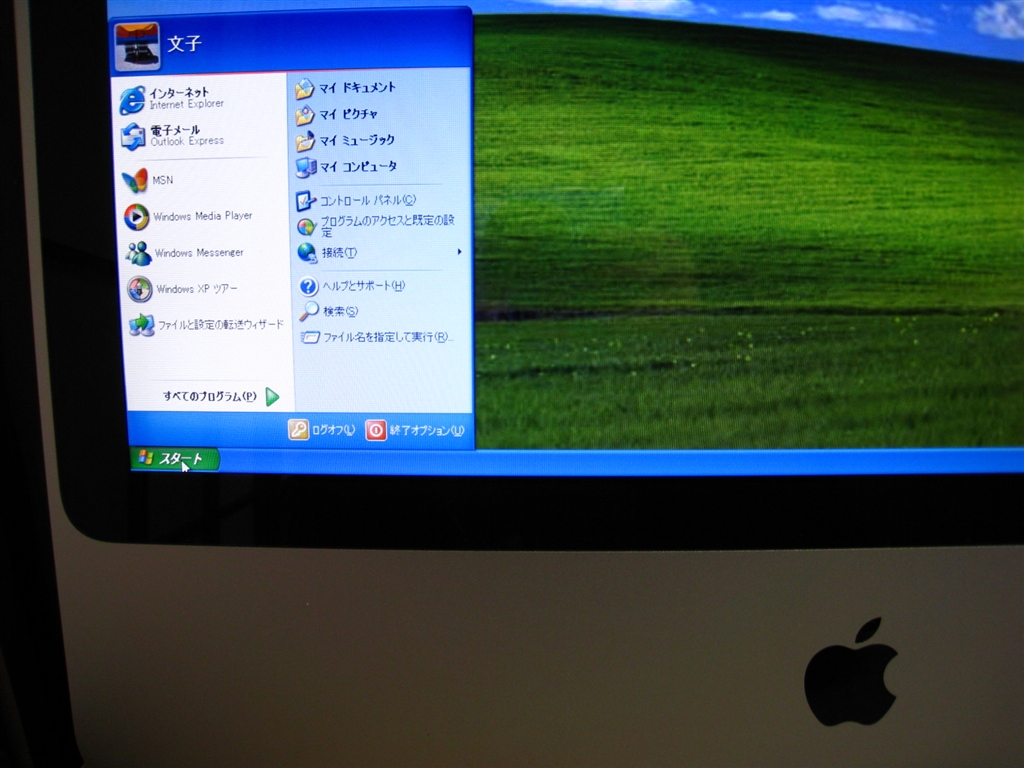
Task: Click the green スタート button
Action: point(175,459)
